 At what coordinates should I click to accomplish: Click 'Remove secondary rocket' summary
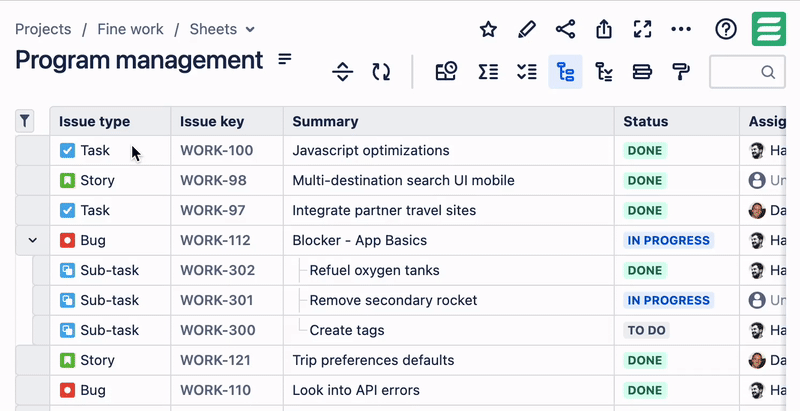[x=393, y=300]
